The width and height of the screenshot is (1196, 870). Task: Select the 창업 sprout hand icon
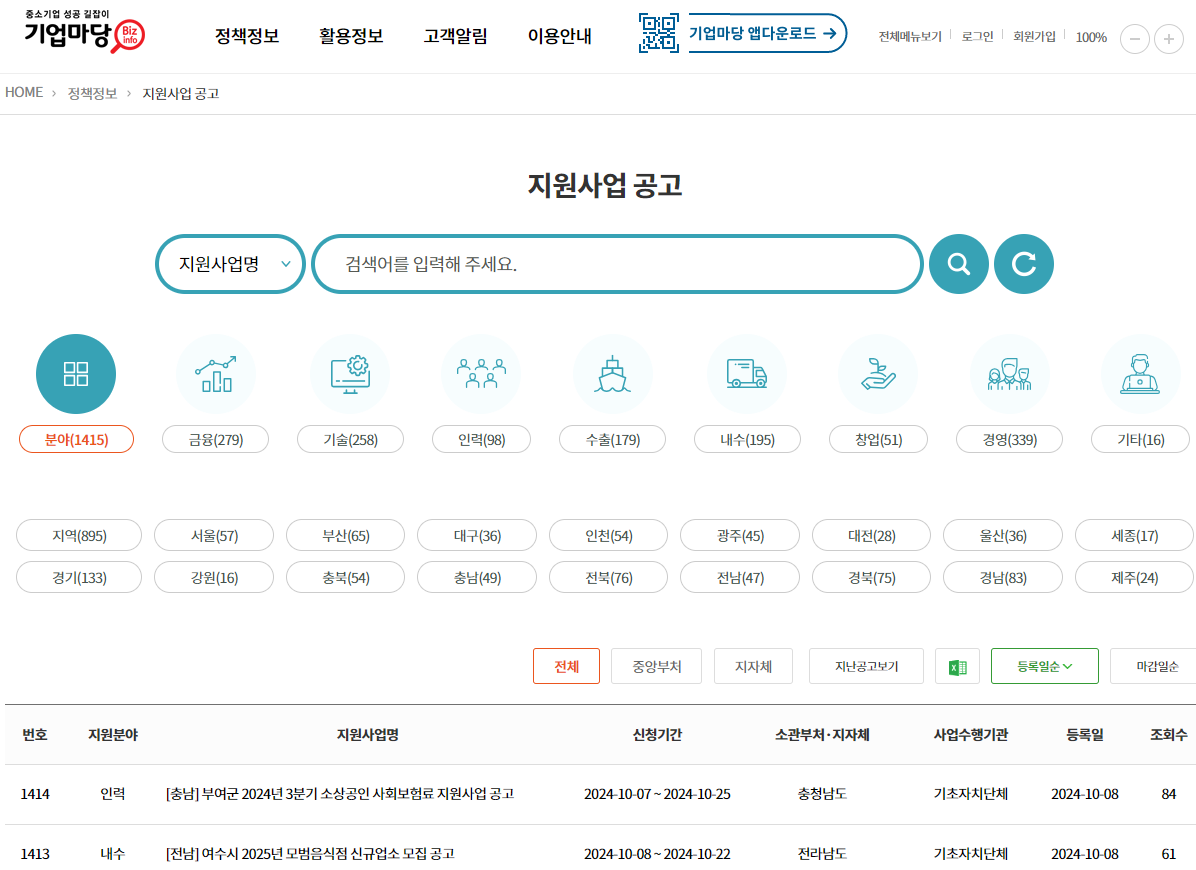point(878,374)
